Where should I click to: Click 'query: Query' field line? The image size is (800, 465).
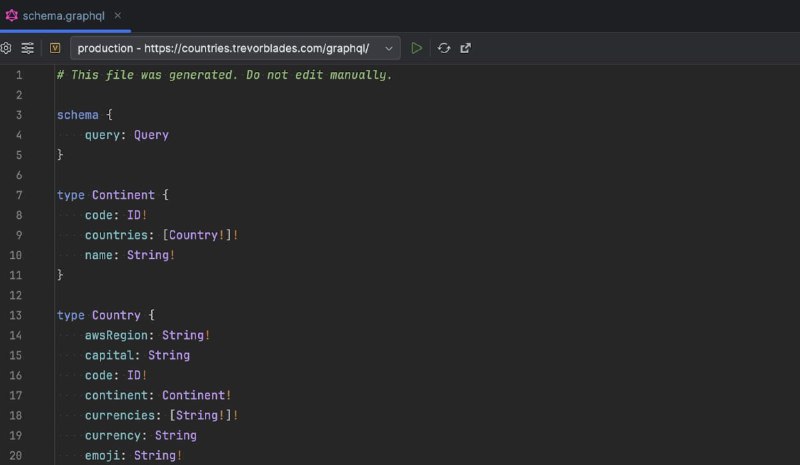(x=127, y=135)
